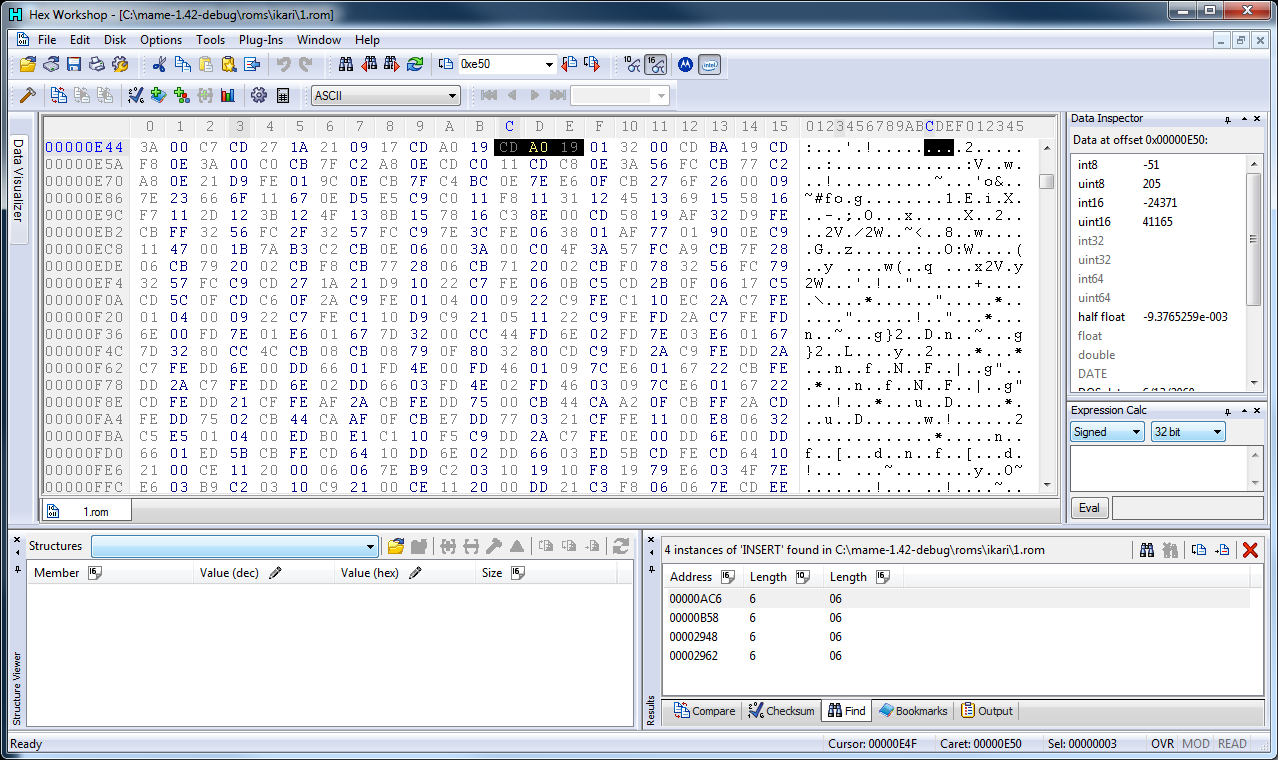Click the Print toolbar icon
The image size is (1278, 760).
pos(97,64)
